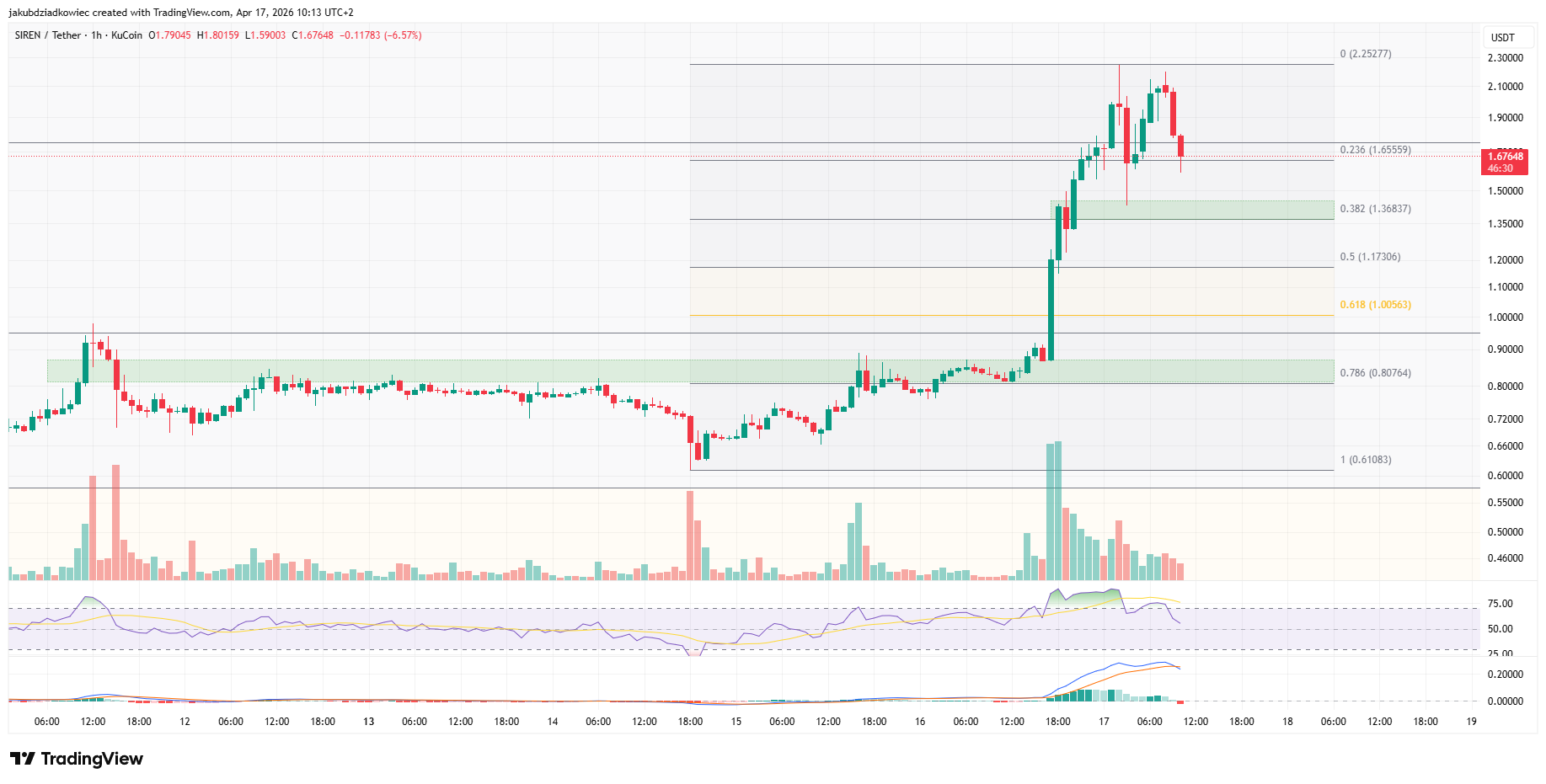The width and height of the screenshot is (1546, 784).
Task: Click the KuCoin exchange label
Action: point(126,35)
